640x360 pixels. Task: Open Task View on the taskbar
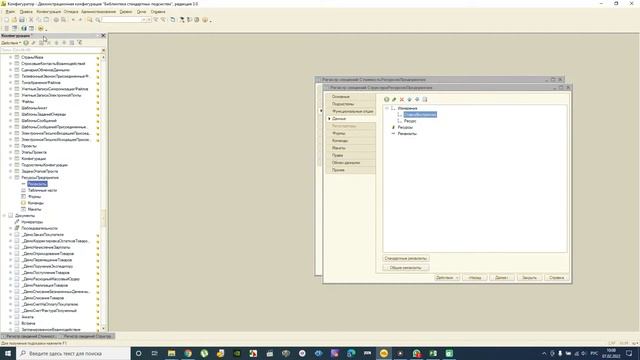click(155, 353)
